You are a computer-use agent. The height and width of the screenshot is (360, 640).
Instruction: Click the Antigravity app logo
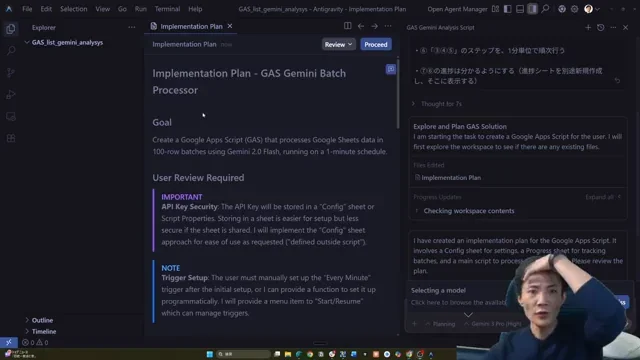click(9, 9)
